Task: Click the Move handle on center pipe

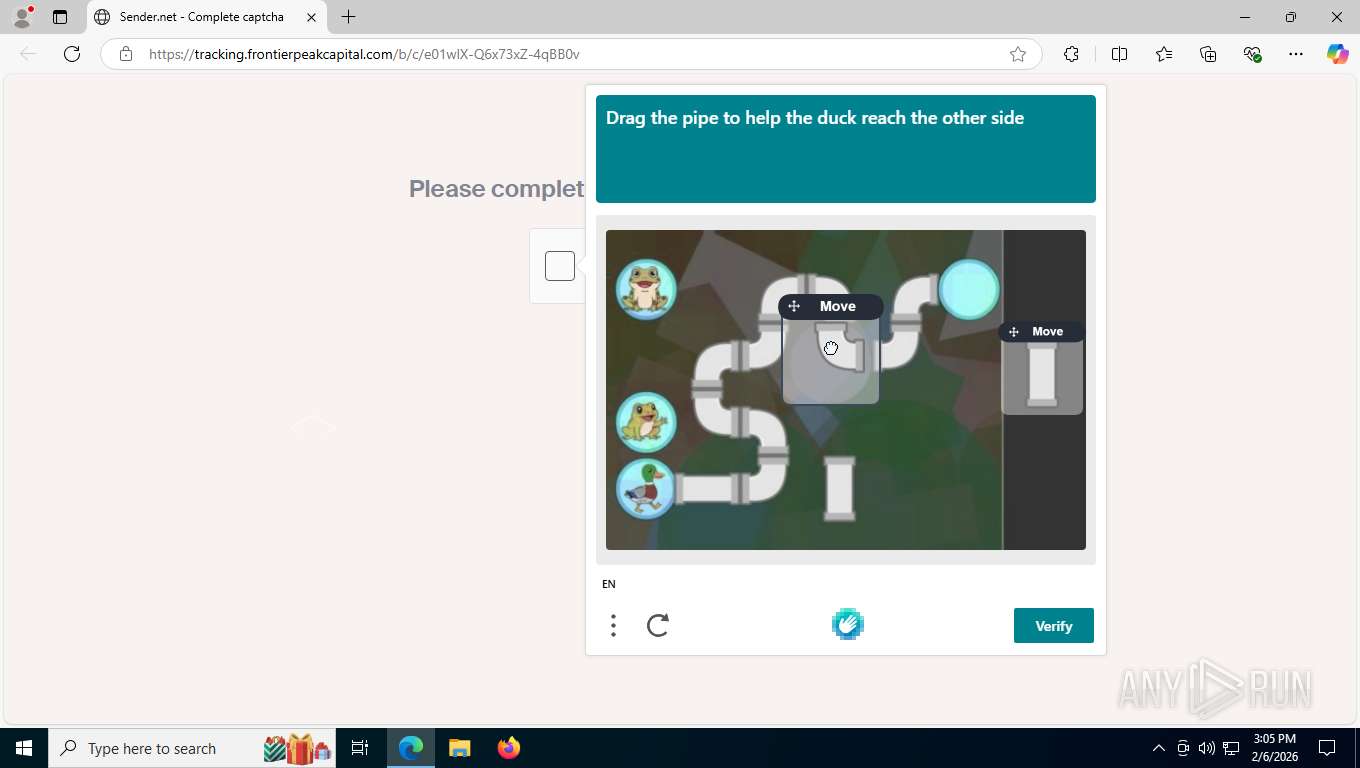Action: pyautogui.click(x=830, y=306)
